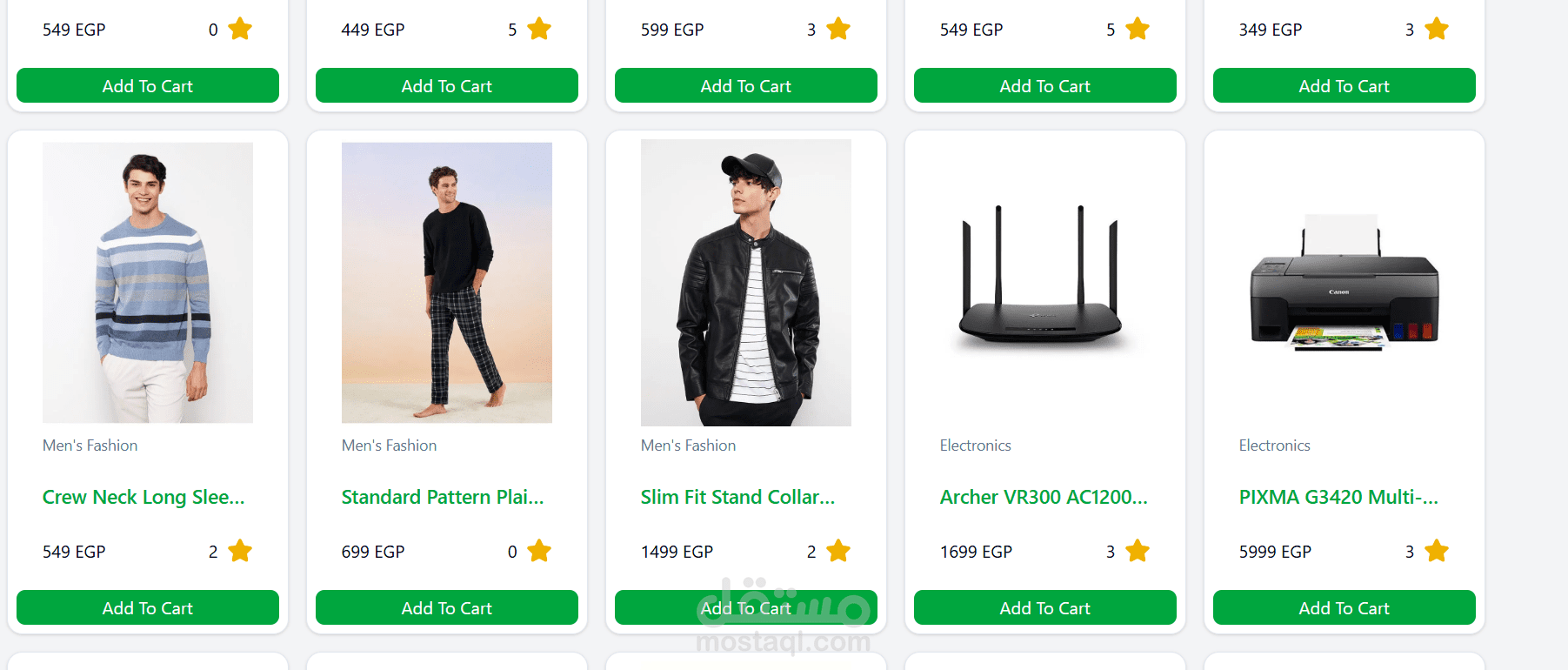The image size is (1568, 670).
Task: Open PIXMA G3420 Multi-... product link
Action: (1338, 497)
